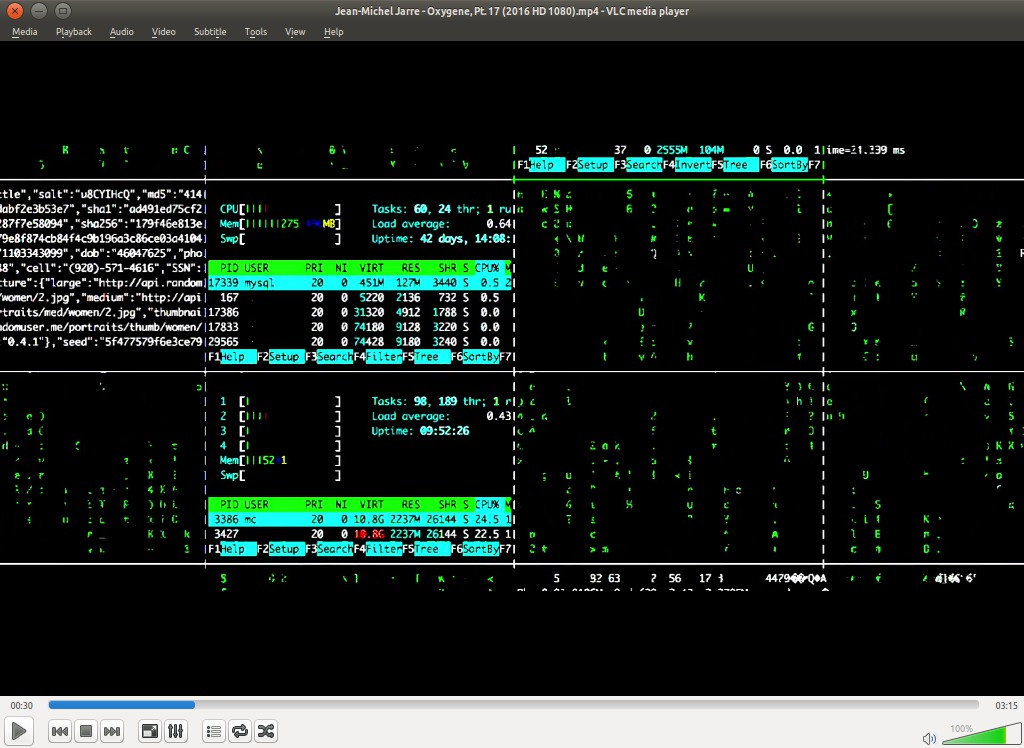Image resolution: width=1024 pixels, height=748 pixels.
Task: Toggle fullscreen video mode
Action: tap(150, 731)
